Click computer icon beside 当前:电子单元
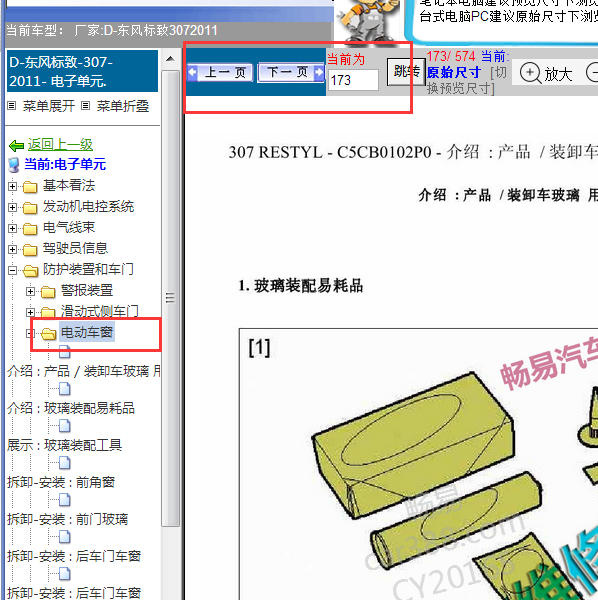 [x=14, y=165]
